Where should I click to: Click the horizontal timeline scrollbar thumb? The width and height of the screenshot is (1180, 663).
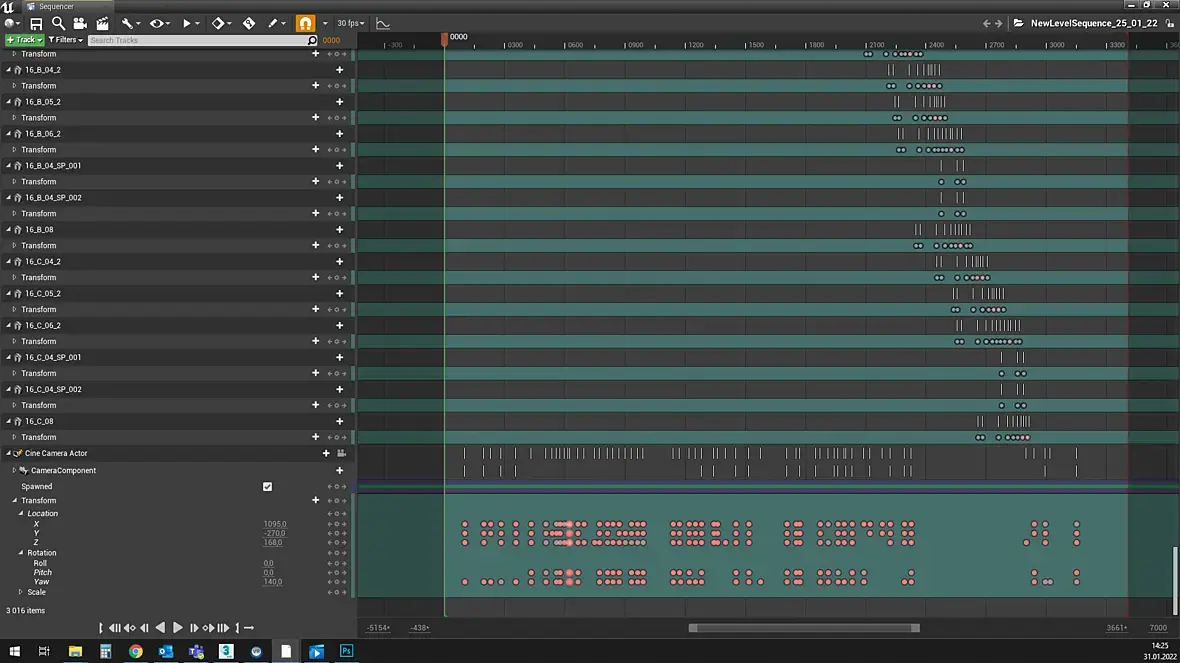(x=804, y=628)
